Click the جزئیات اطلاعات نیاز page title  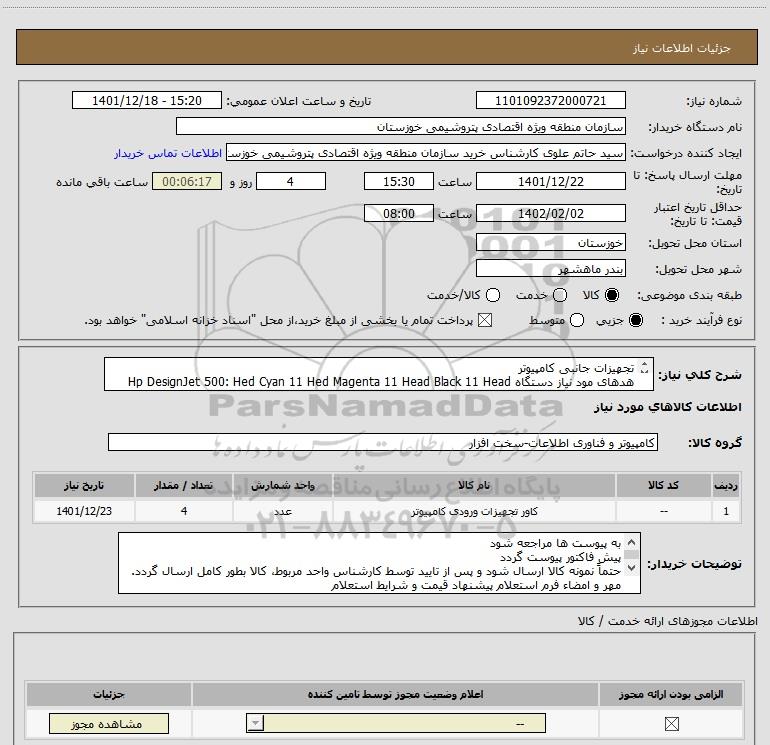(682, 48)
